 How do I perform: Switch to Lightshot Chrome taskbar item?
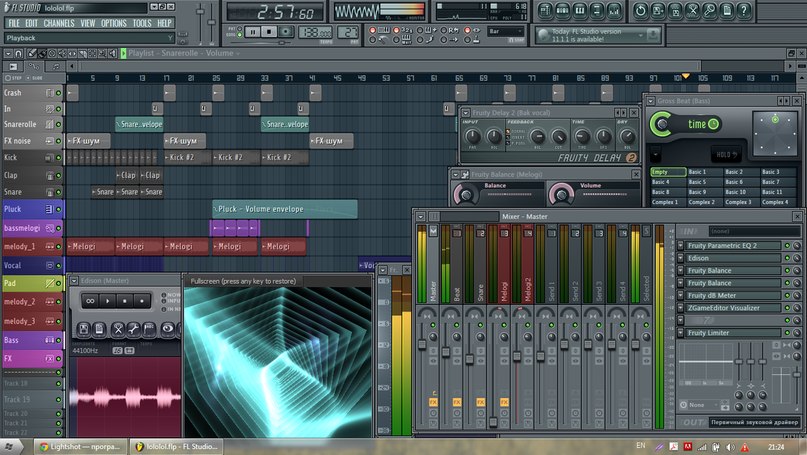click(x=80, y=447)
